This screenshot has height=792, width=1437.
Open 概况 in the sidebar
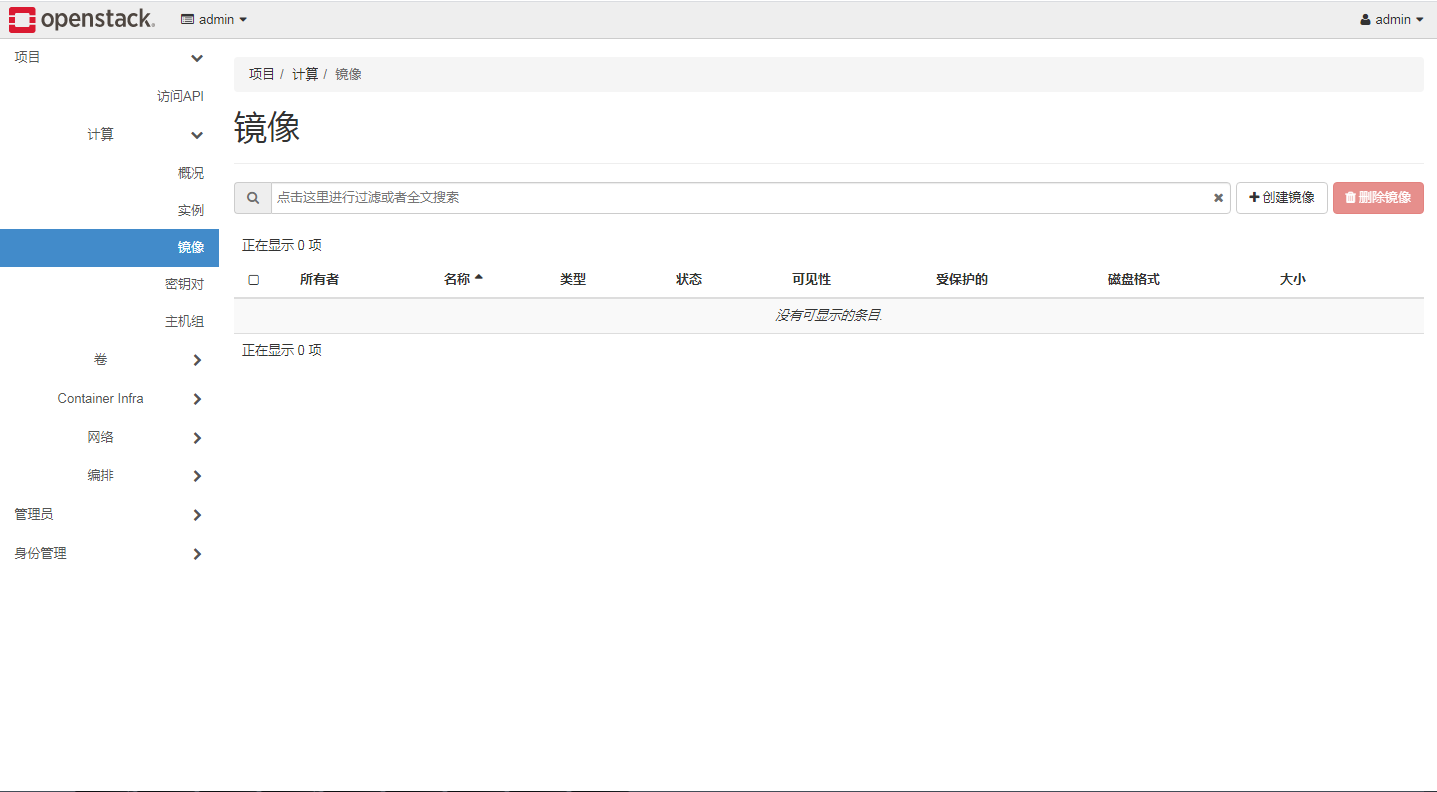click(x=191, y=173)
